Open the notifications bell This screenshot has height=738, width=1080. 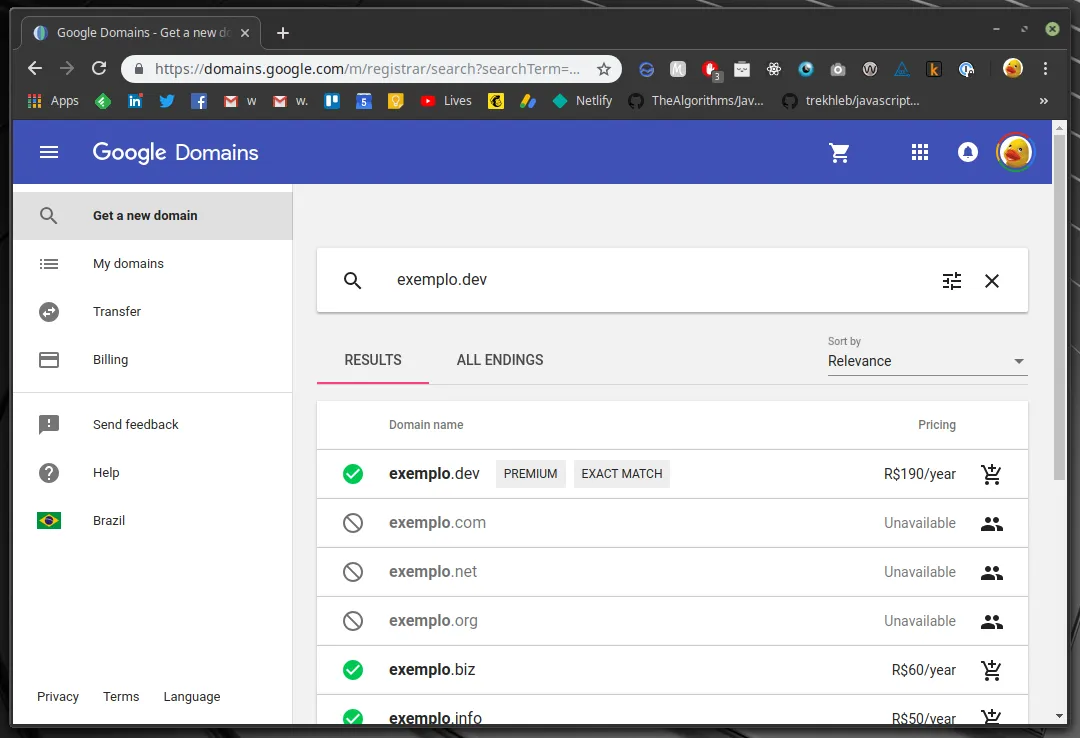pos(967,152)
